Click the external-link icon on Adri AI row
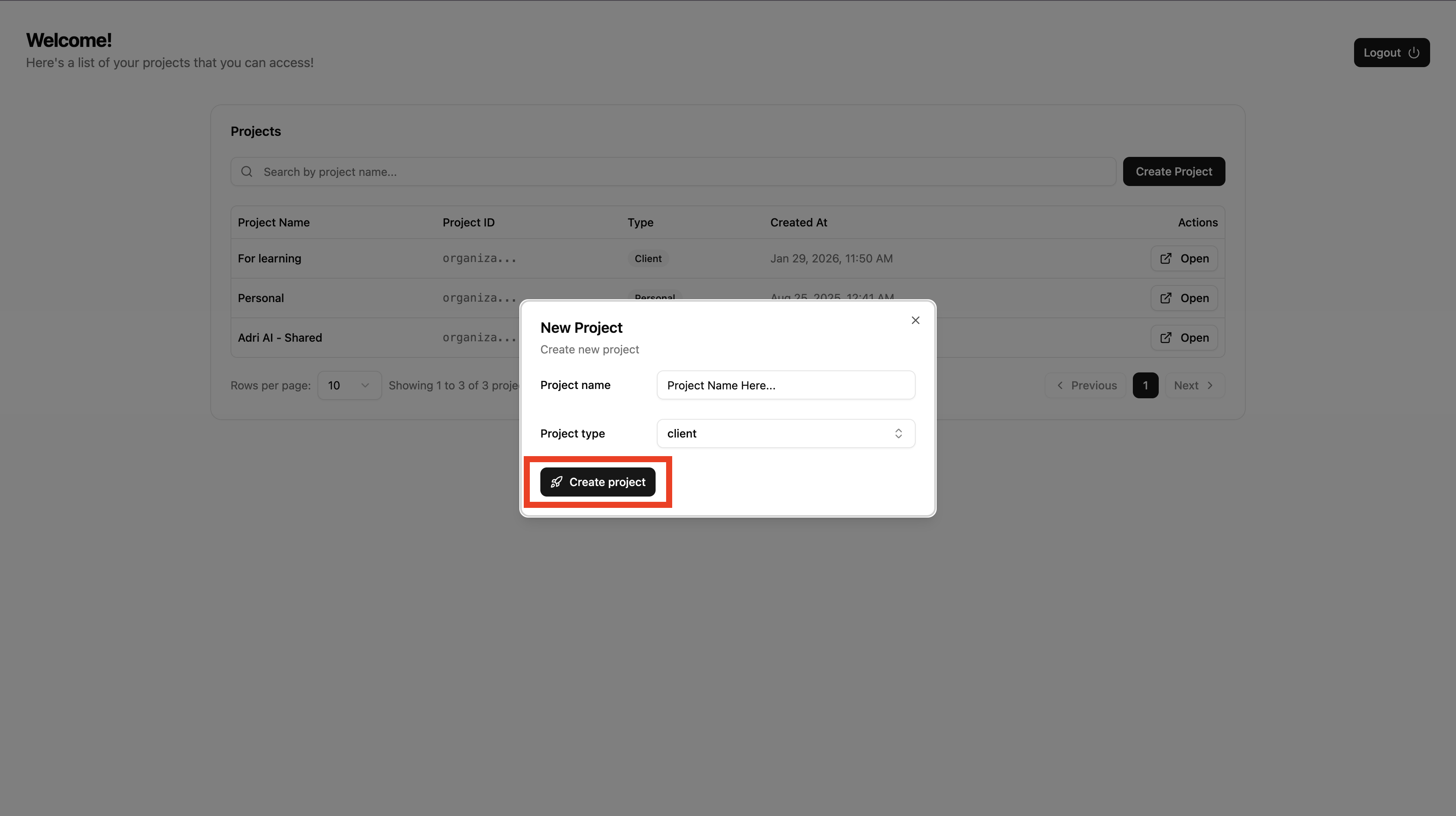 pos(1166,337)
